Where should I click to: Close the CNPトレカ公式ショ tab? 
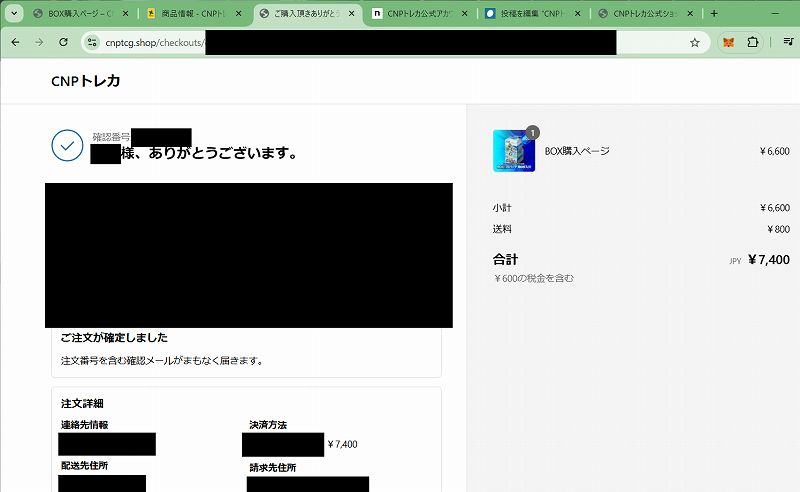690,14
